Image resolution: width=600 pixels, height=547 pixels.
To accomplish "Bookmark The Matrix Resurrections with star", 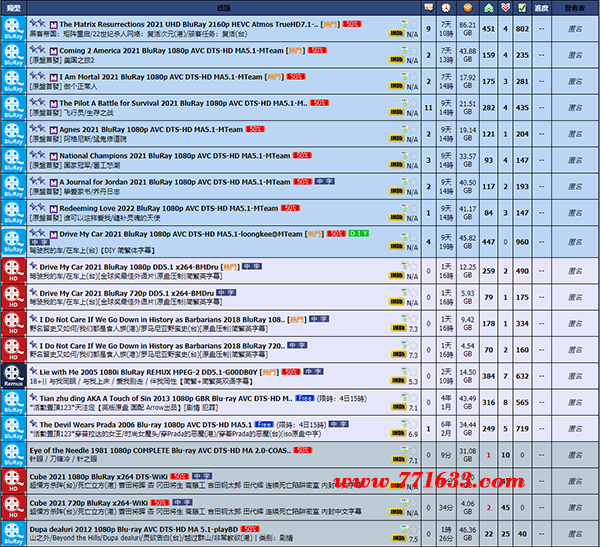I will click(x=414, y=24).
